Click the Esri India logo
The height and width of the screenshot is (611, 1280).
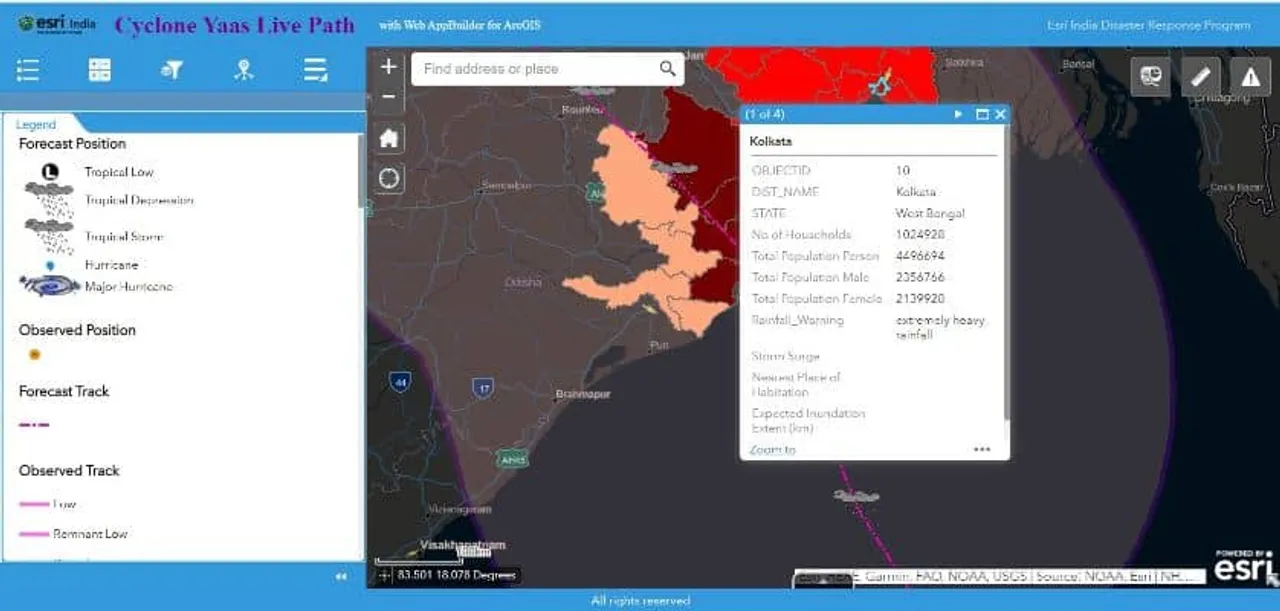[57, 23]
